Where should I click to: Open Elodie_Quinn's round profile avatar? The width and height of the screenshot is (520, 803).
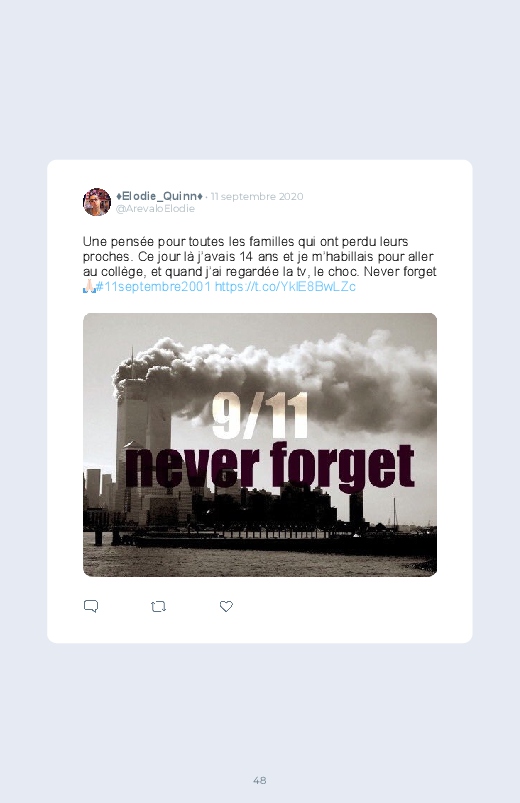[x=97, y=202]
